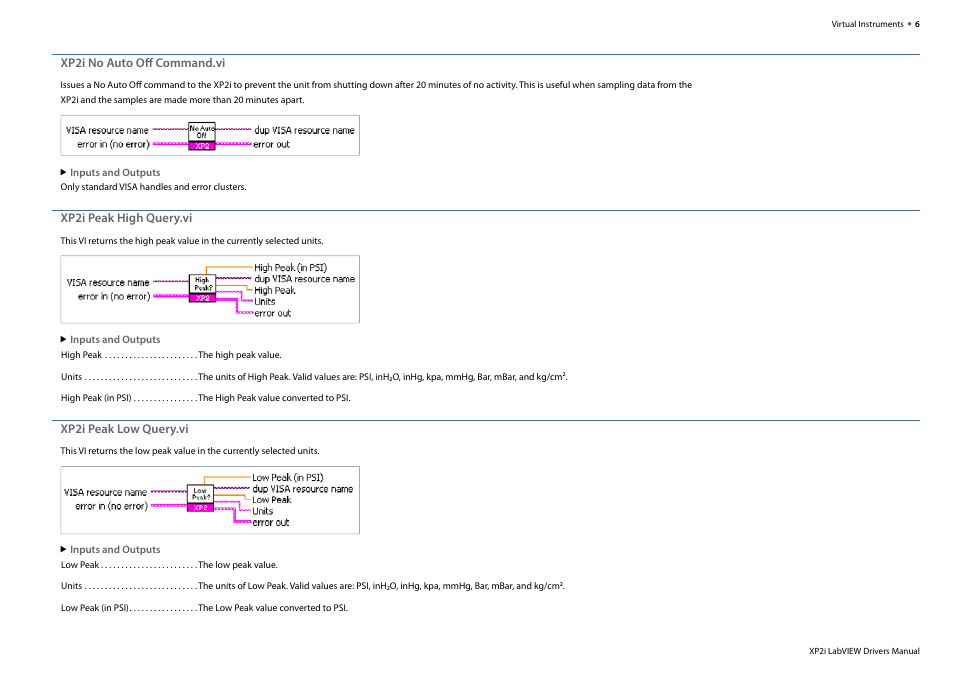Click 'Low Peak' output label in the diagram
Viewport: 954px width, 675px height.
pos(271,500)
